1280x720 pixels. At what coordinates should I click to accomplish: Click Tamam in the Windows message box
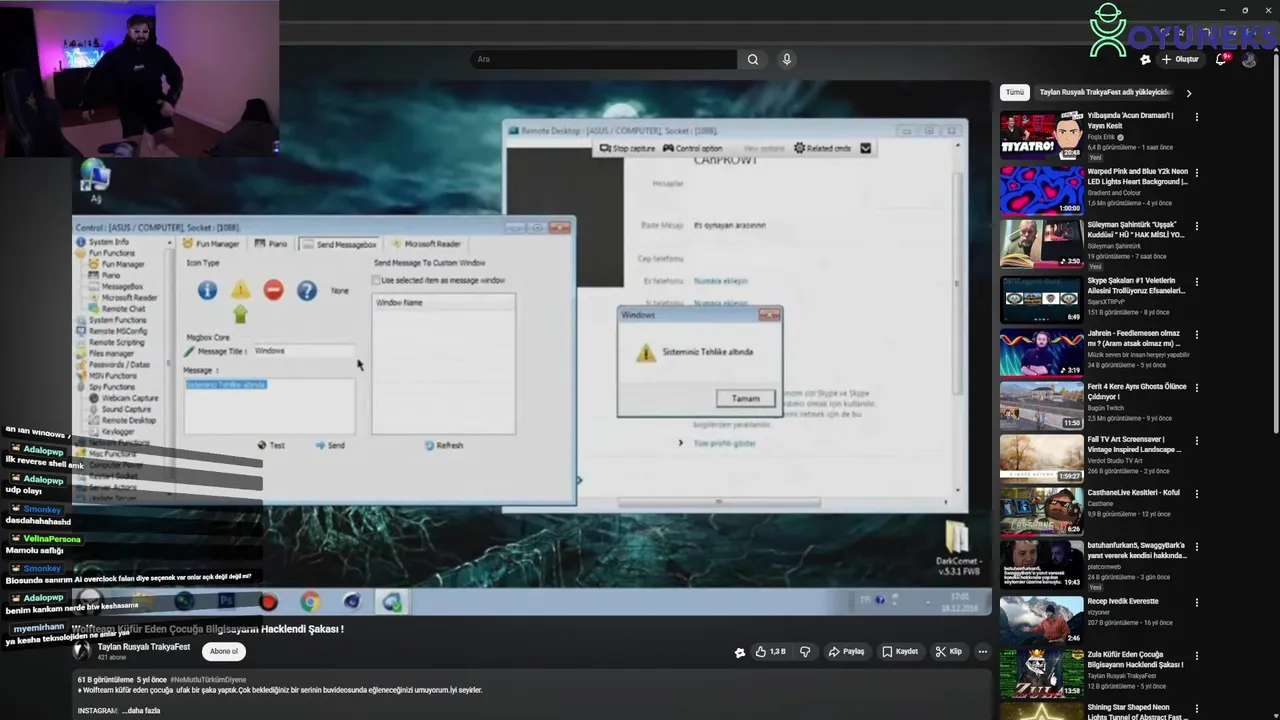745,398
